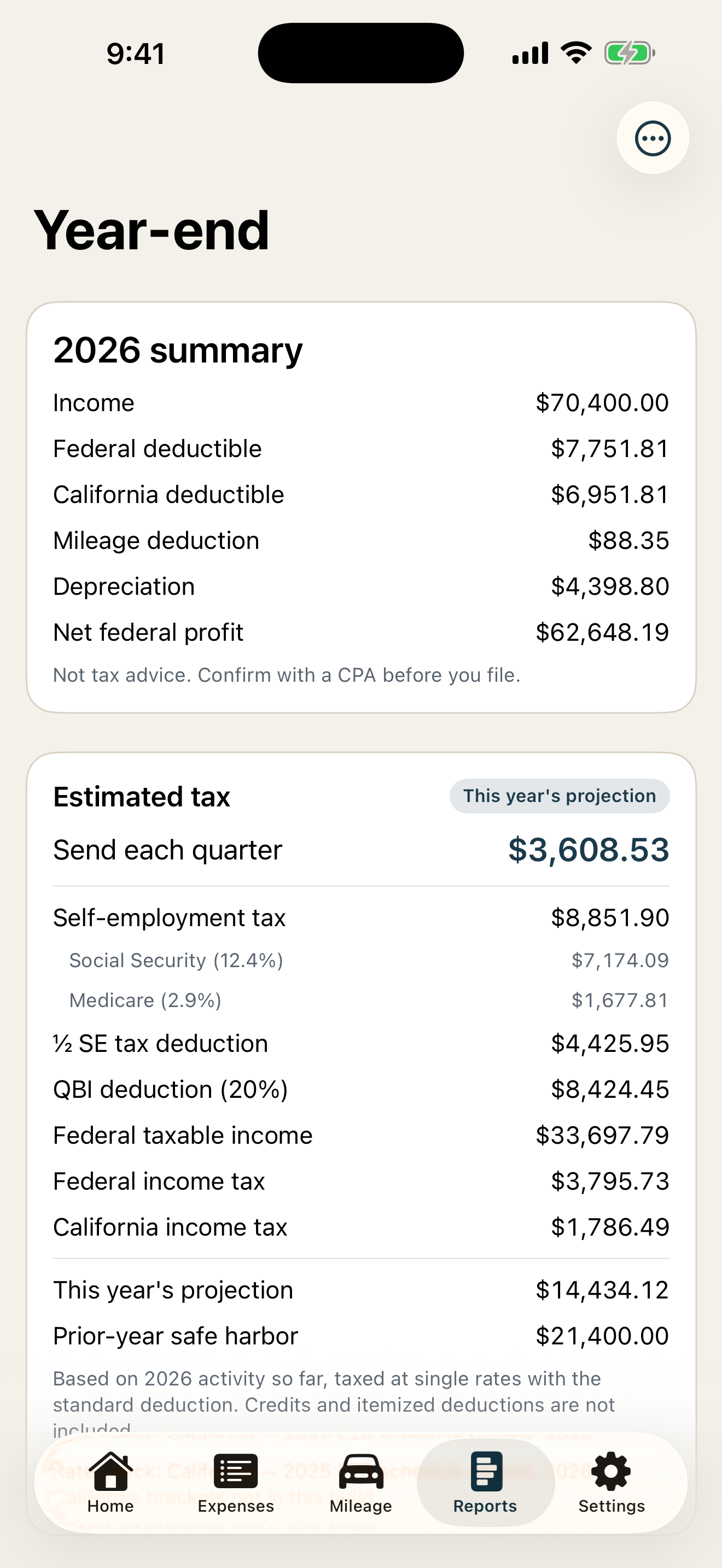Tap the Mileage deduction row
The width and height of the screenshot is (722, 1568).
point(361,541)
